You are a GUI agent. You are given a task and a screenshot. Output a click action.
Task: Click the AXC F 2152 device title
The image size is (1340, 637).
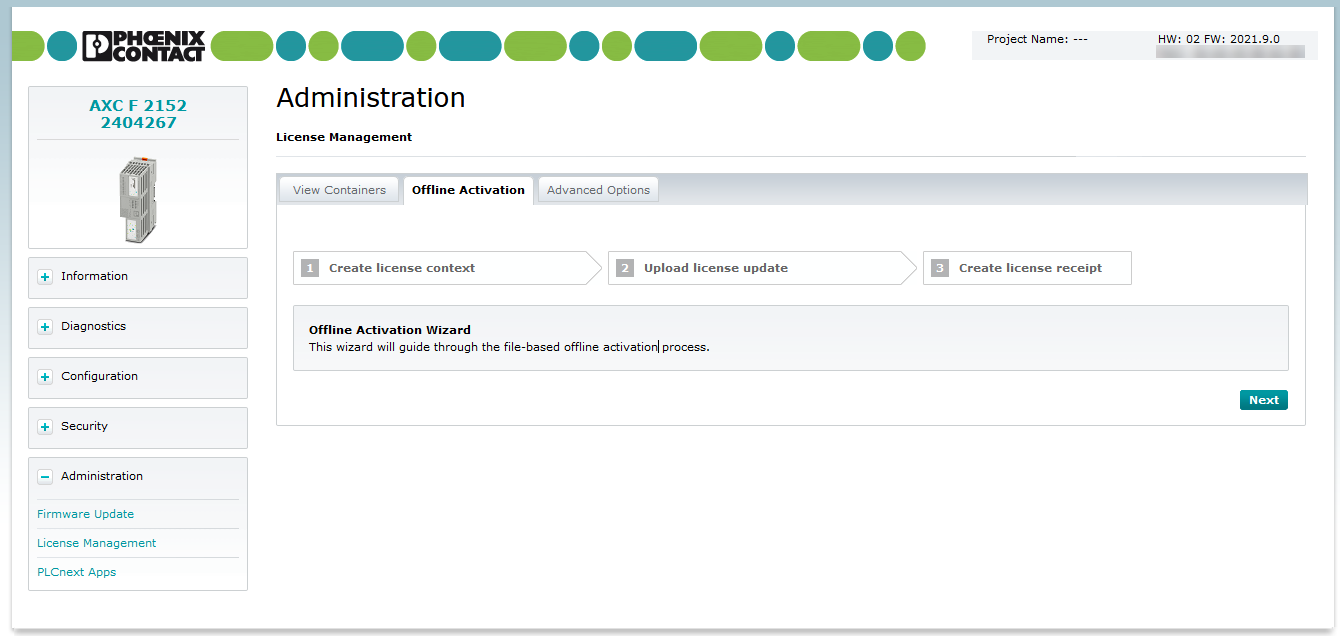click(x=138, y=114)
